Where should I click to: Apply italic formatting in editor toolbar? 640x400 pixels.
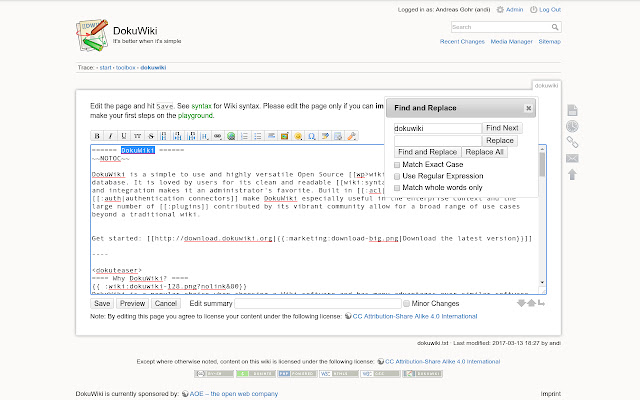tap(110, 136)
